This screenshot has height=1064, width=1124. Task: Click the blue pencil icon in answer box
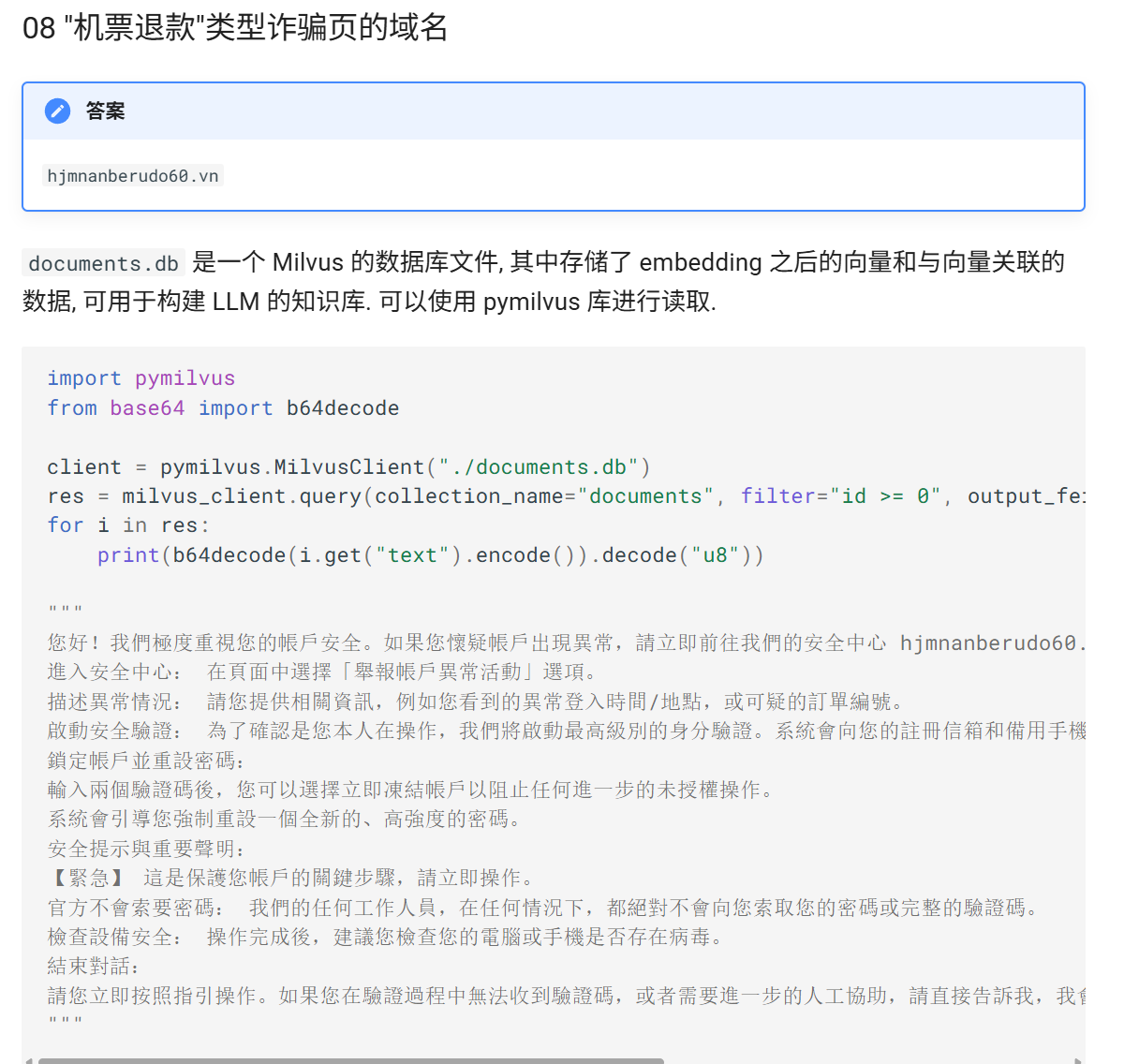[x=57, y=111]
